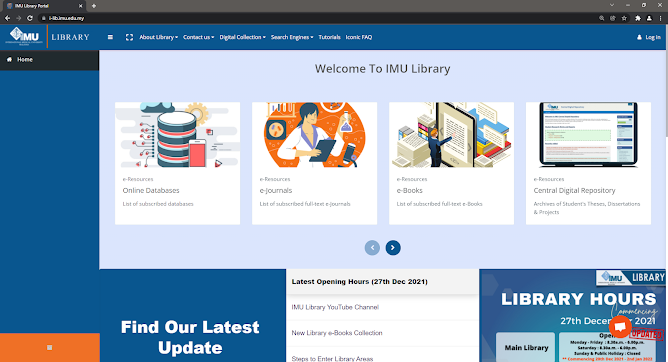The width and height of the screenshot is (668, 362).
Task: Open the Tutorials menu item
Action: pos(329,37)
